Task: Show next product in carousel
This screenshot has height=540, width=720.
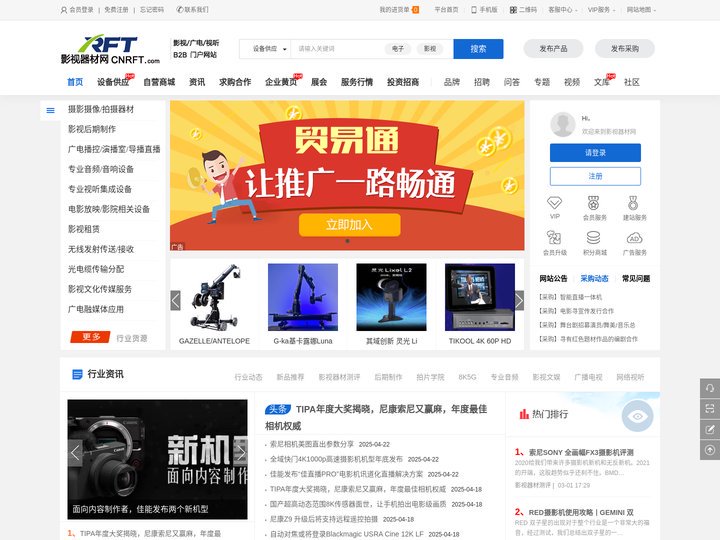Action: tap(519, 301)
